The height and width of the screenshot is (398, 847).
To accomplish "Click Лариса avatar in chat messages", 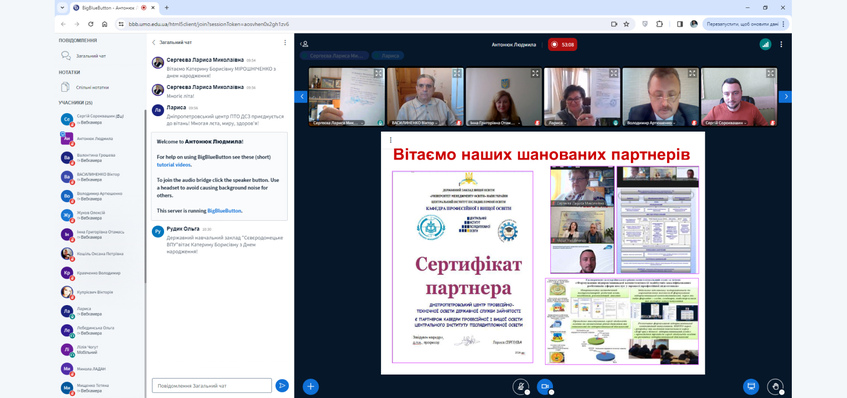I will pos(158,110).
